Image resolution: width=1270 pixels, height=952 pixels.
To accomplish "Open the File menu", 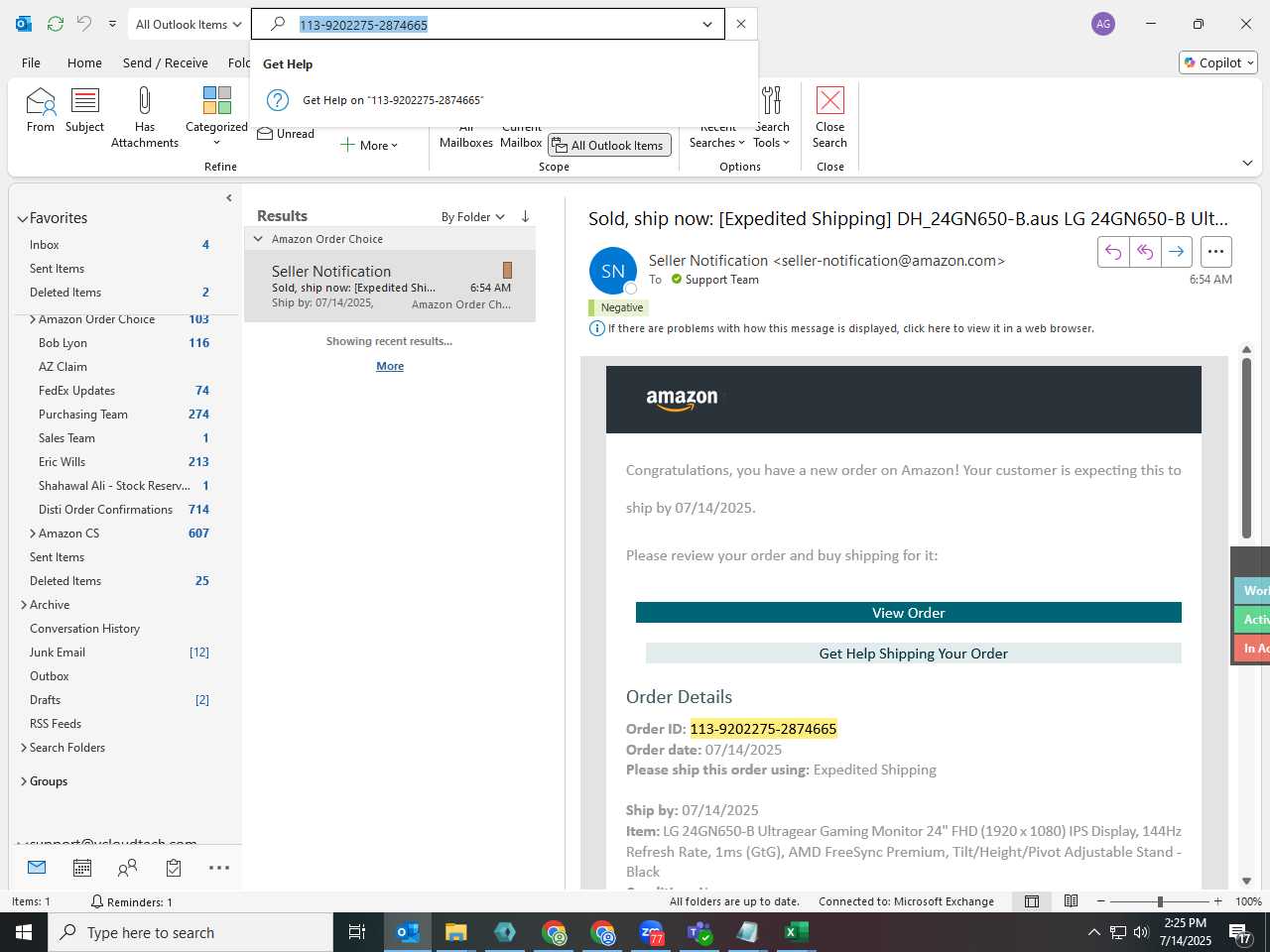I will (x=31, y=62).
